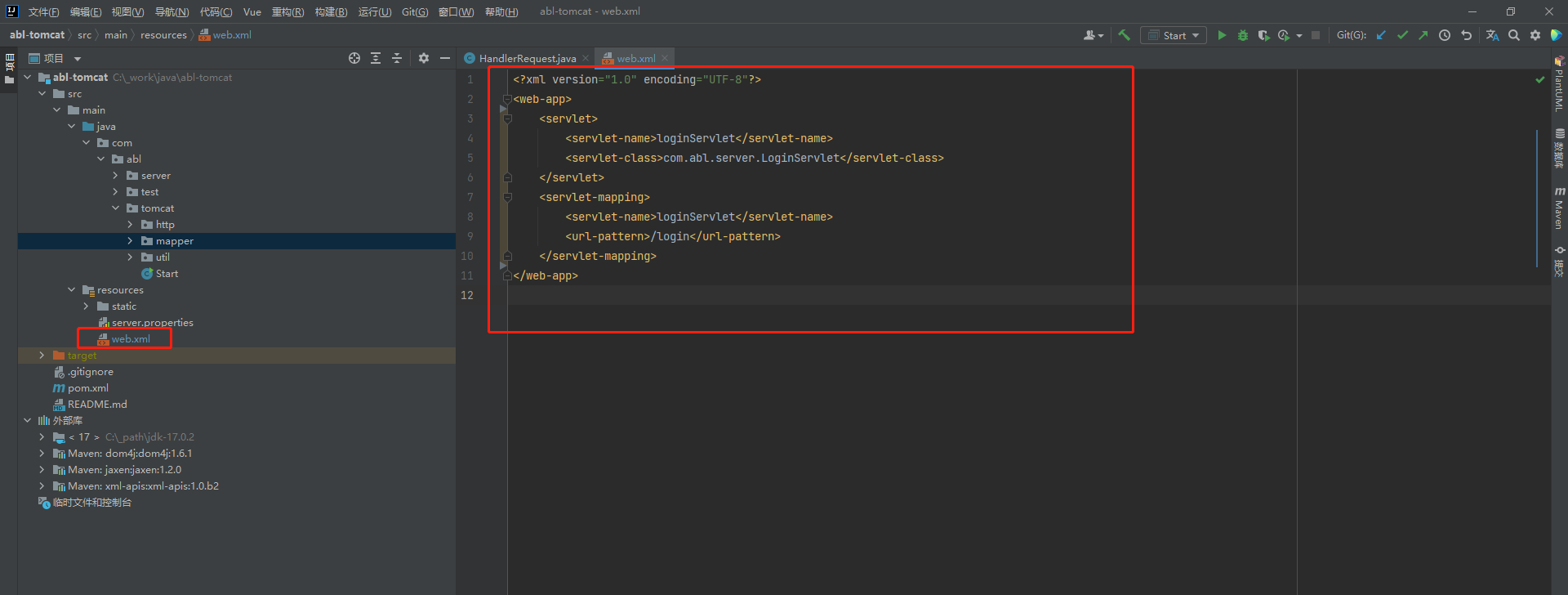Click the colorful plugin icon at top right
Viewport: 1568px width, 595px height.
1557,35
